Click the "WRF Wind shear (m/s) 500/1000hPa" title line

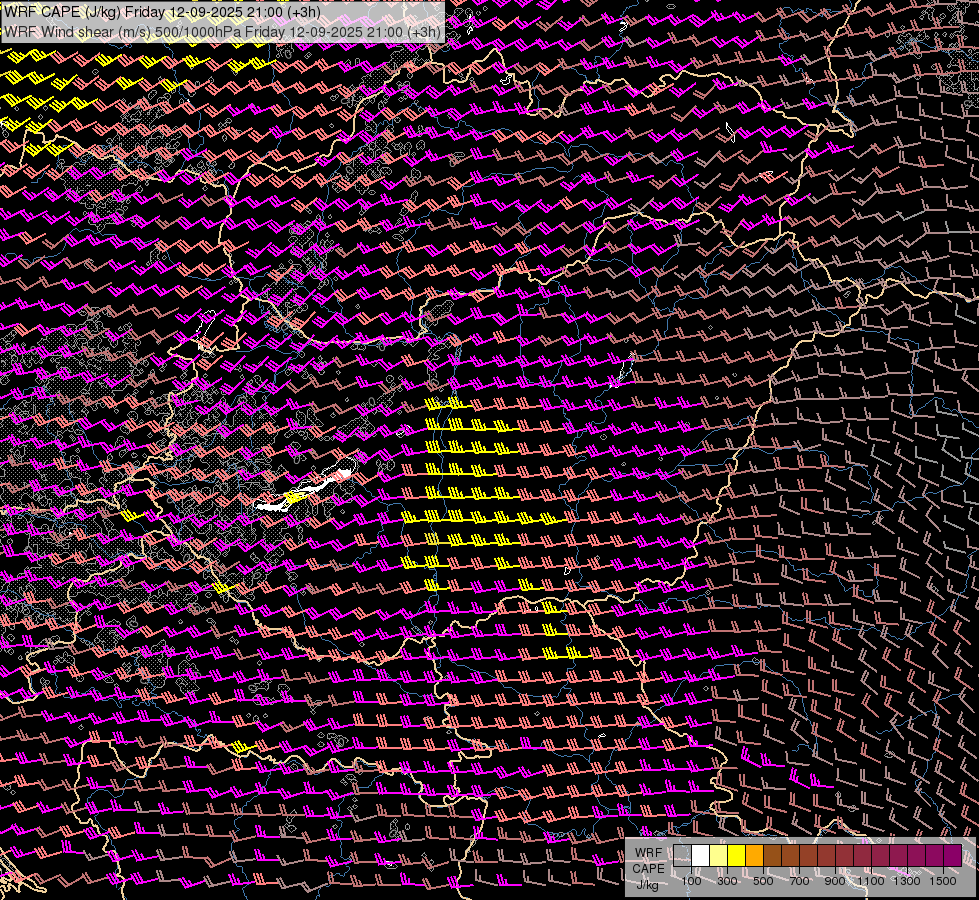(x=222, y=32)
